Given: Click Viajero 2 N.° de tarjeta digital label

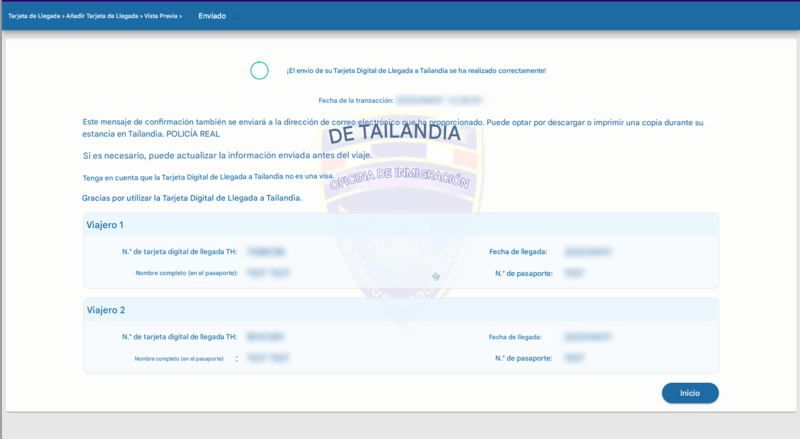Looking at the screenshot, I should coord(180,337).
